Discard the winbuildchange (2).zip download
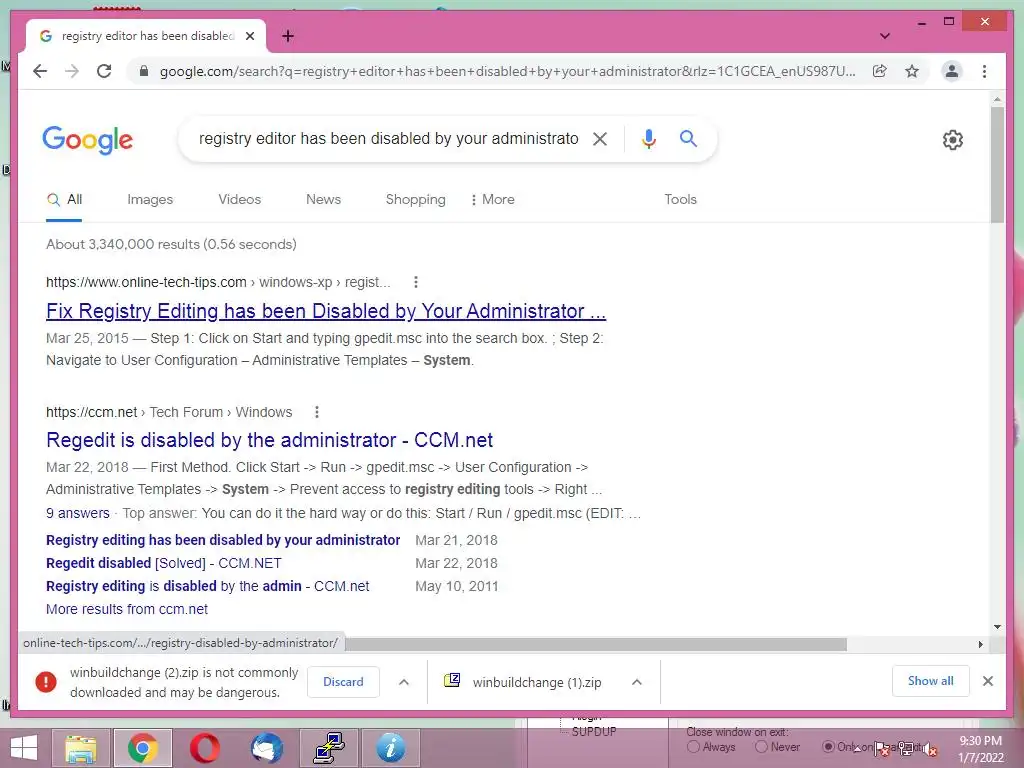 click(343, 682)
